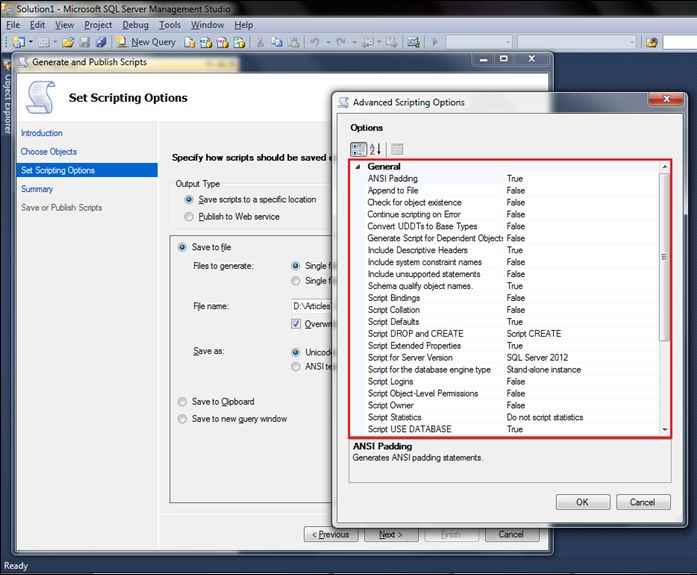Click the Analysis Services MDX Query icon
Viewport: 697px width, 575px height.
click(206, 43)
